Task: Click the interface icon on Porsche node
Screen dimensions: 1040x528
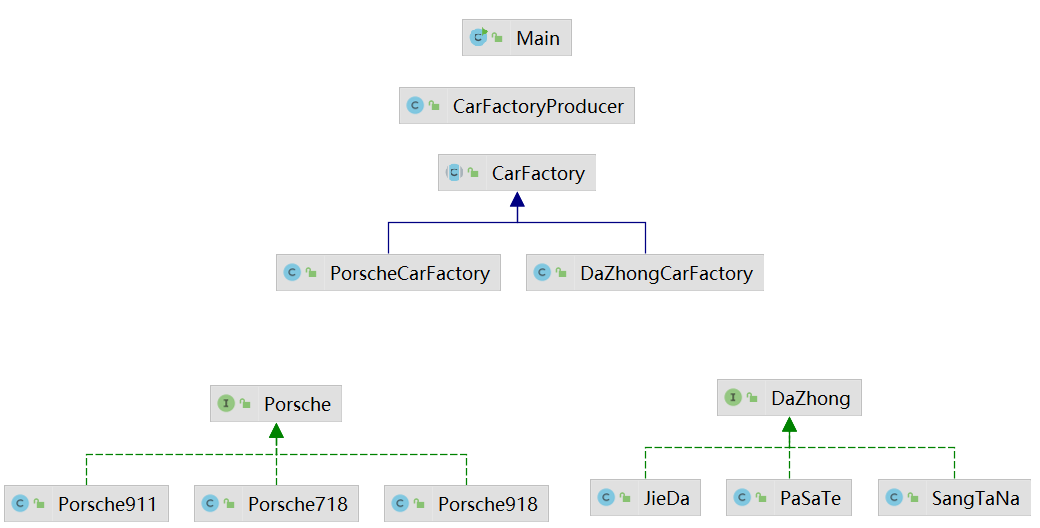Action: (x=226, y=403)
